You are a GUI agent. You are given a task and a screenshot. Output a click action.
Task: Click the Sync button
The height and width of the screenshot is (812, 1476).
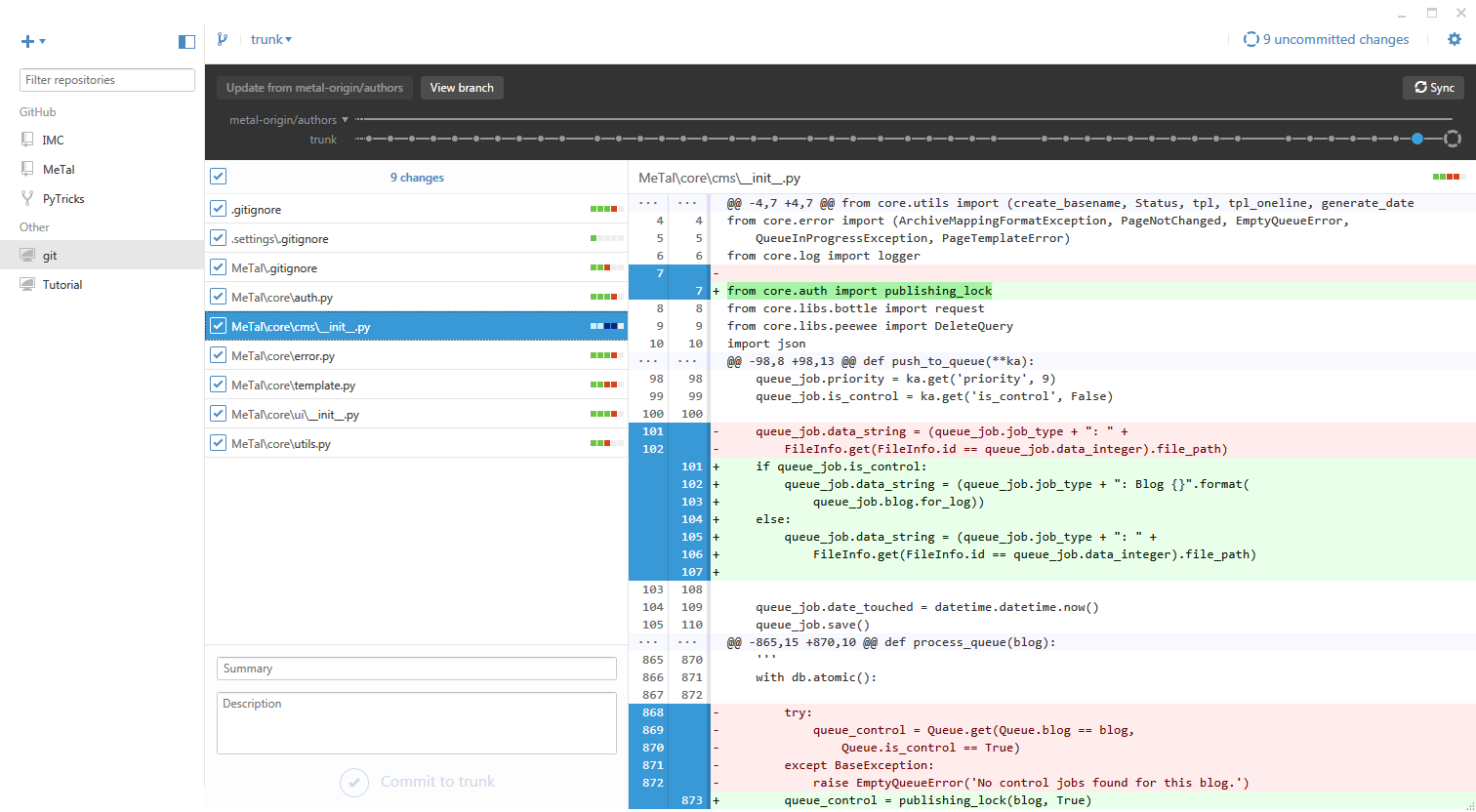[x=1433, y=88]
